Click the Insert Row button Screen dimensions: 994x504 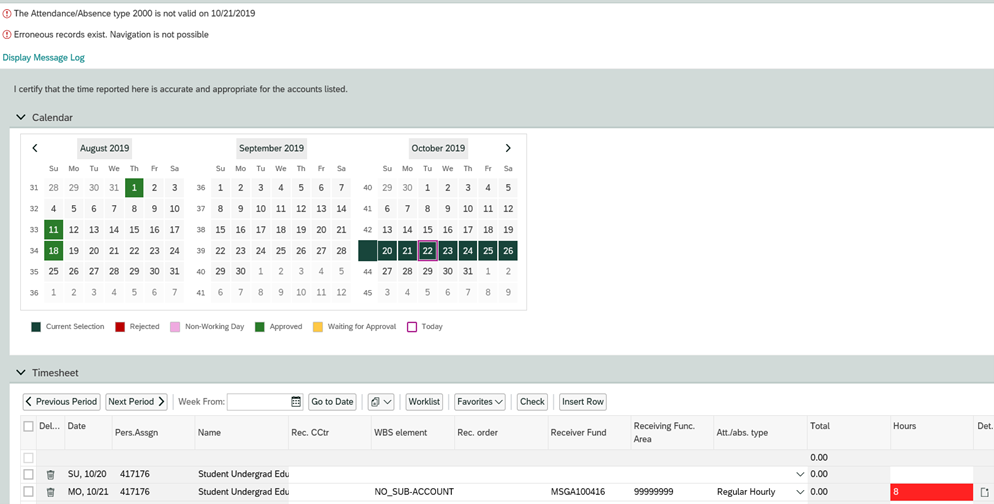(582, 402)
